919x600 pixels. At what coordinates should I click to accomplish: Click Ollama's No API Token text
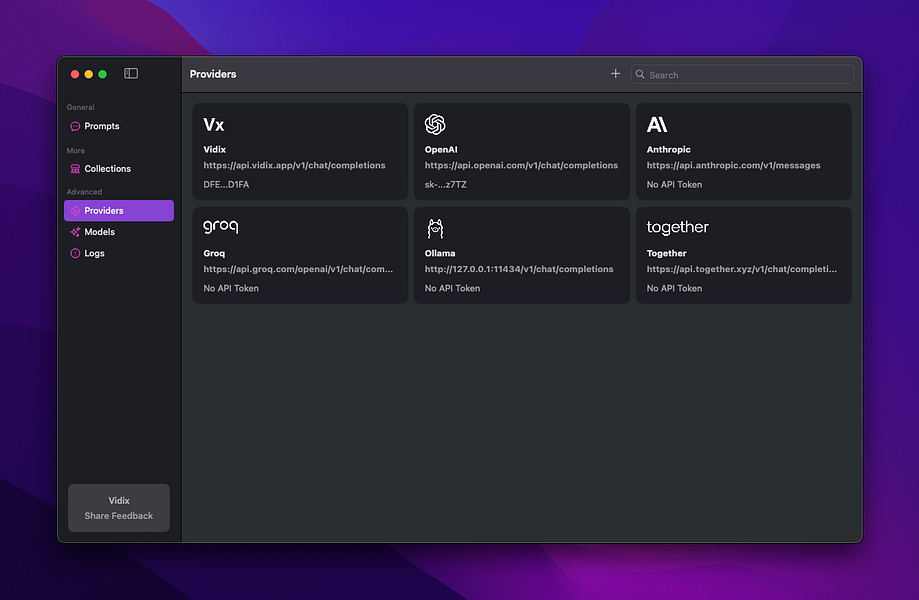click(x=452, y=288)
